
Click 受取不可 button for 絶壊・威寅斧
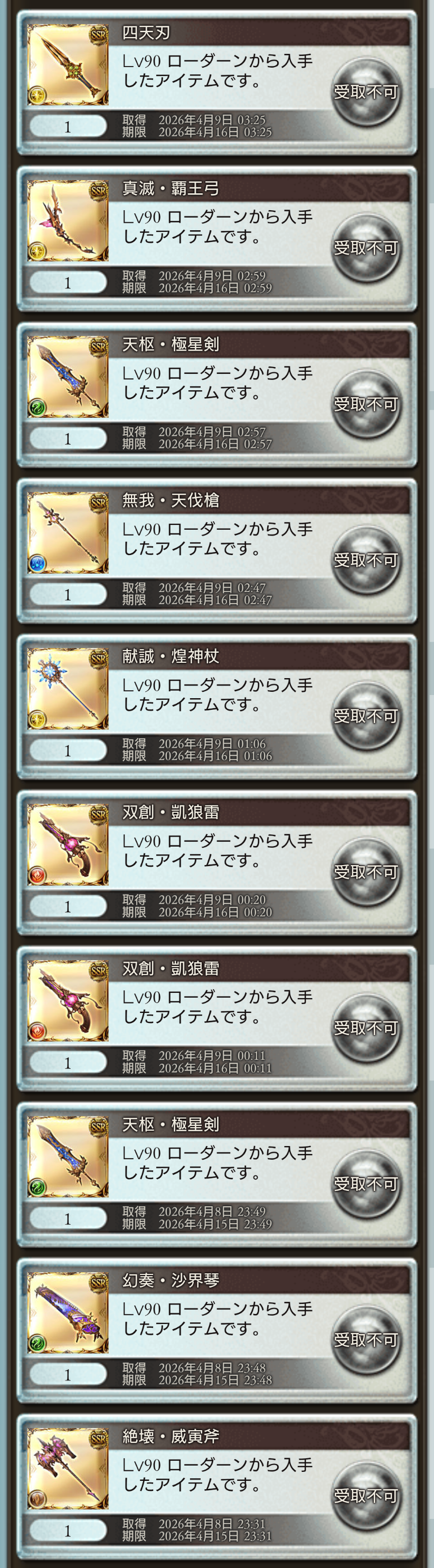[366, 1496]
